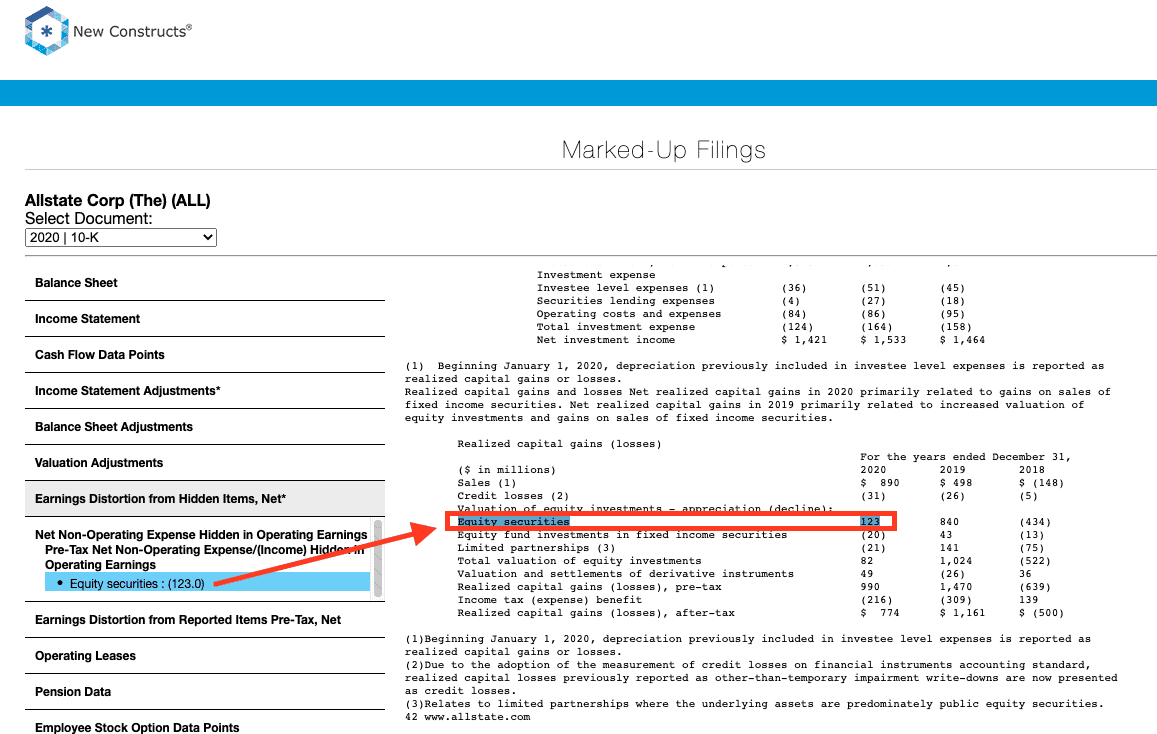This screenshot has width=1157, height=734.
Task: Click Realized capital gains (losses), pre-tax row
Action: (590, 587)
